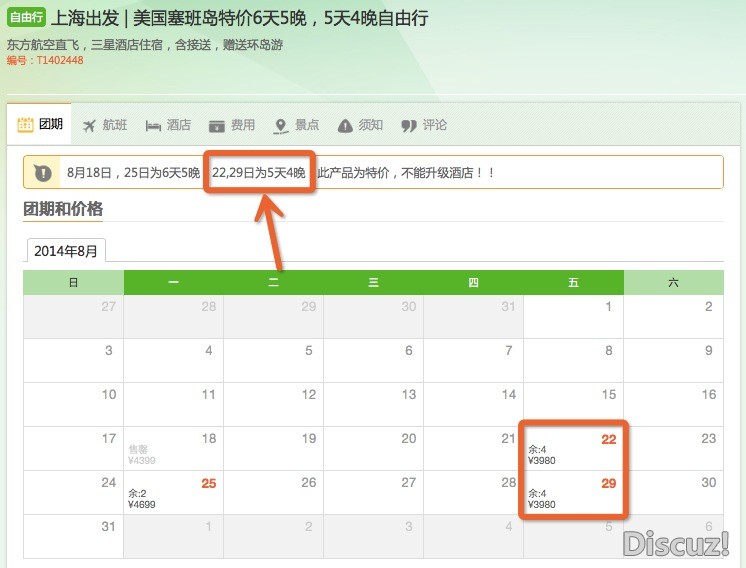Click the 二 Tuesday column header
746x568 pixels.
(274, 283)
